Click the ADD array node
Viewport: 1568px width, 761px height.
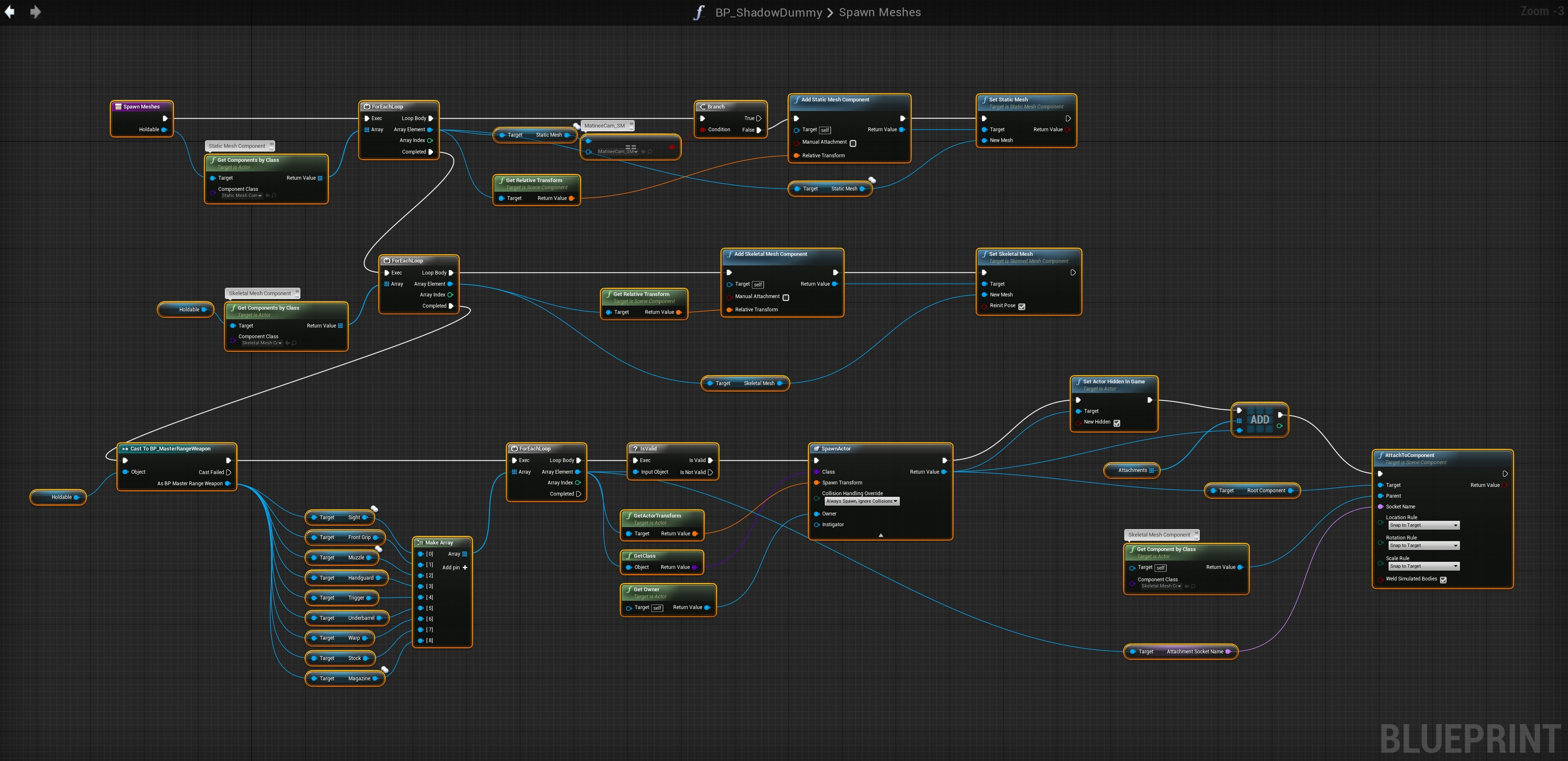1259,420
